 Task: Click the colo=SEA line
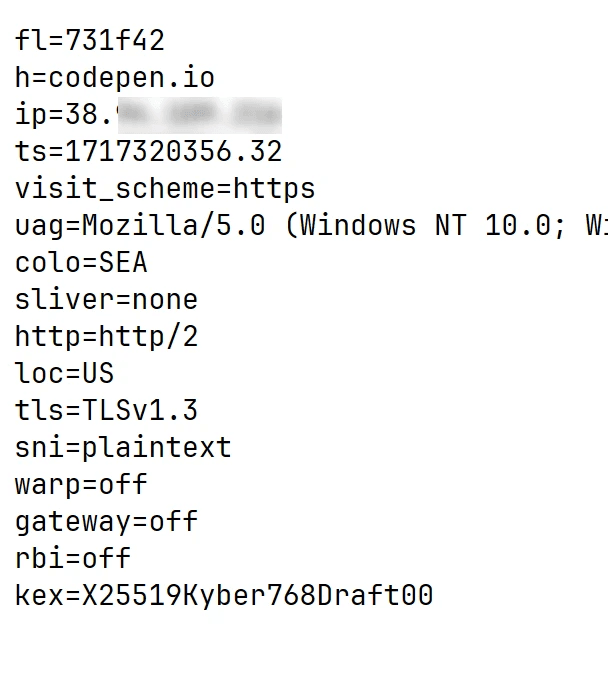point(81,263)
